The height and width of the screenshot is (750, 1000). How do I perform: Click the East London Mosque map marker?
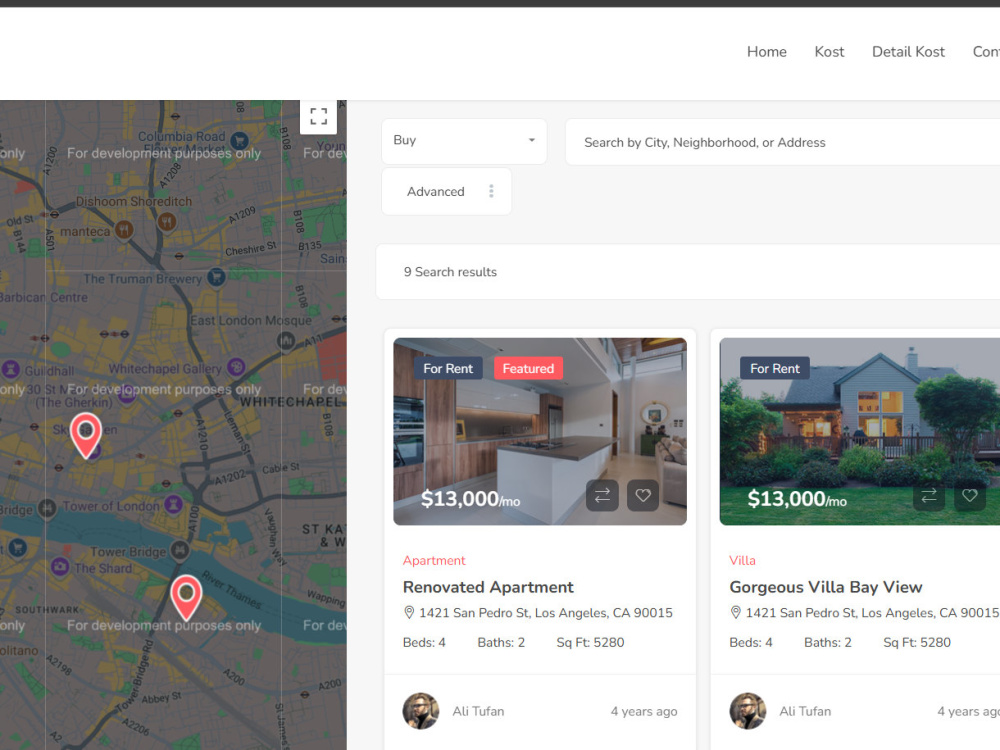point(286,341)
